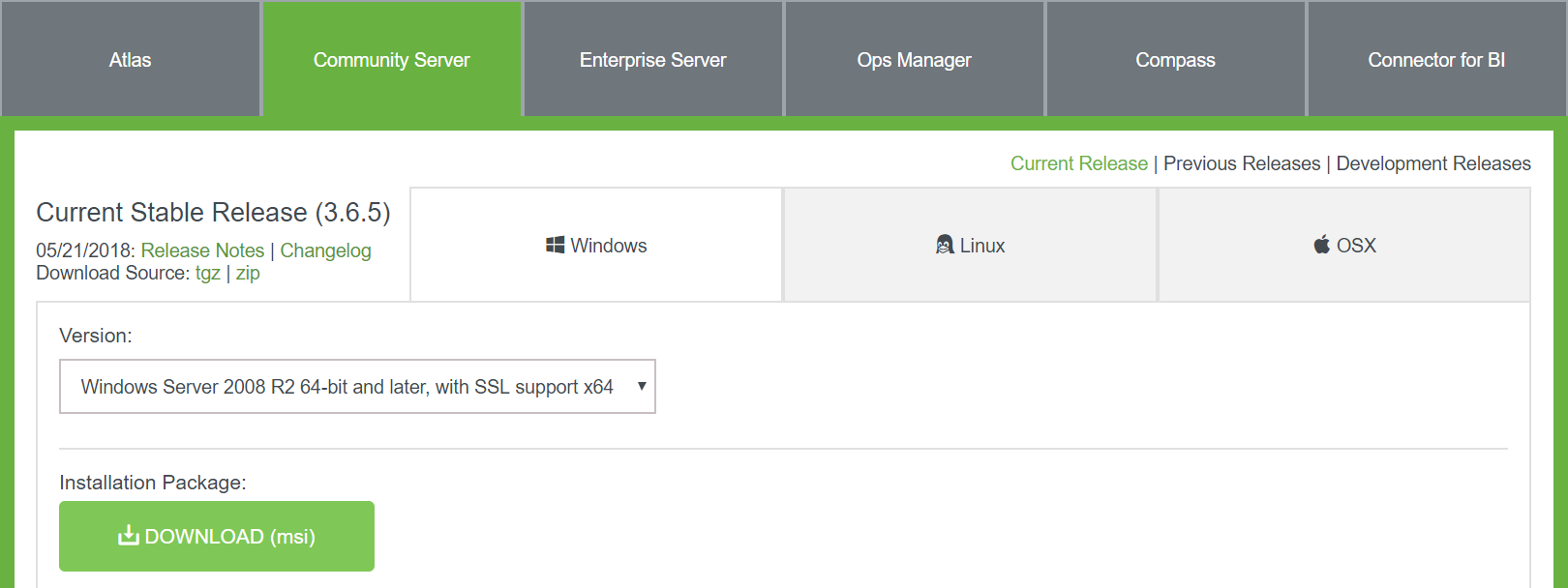Open the Previous Releases link
The width and height of the screenshot is (1568, 588).
pos(1242,163)
